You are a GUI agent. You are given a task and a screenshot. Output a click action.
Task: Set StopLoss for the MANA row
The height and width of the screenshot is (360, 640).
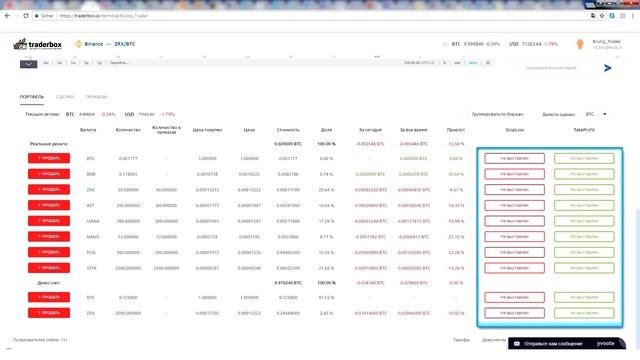(x=514, y=221)
